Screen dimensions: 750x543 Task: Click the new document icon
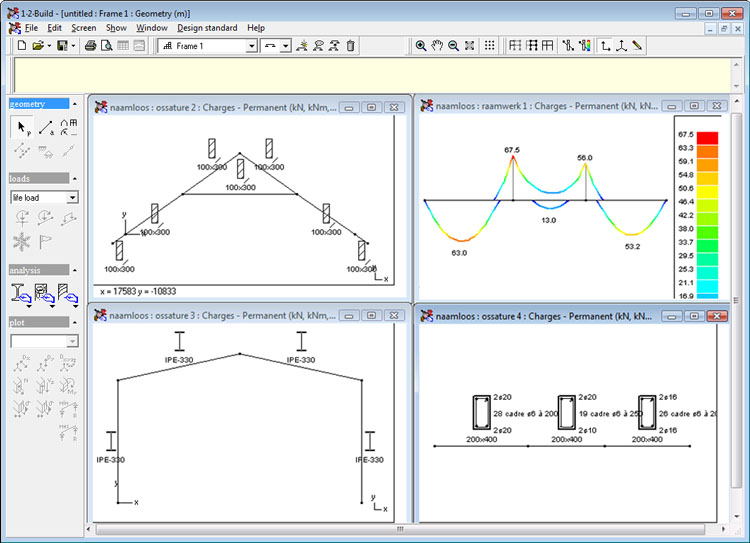22,46
